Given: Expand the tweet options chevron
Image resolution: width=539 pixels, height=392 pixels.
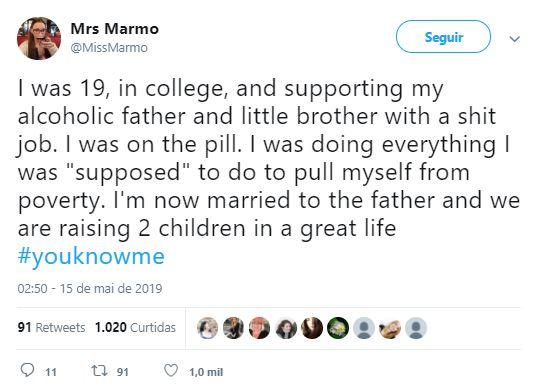Looking at the screenshot, I should pos(515,39).
